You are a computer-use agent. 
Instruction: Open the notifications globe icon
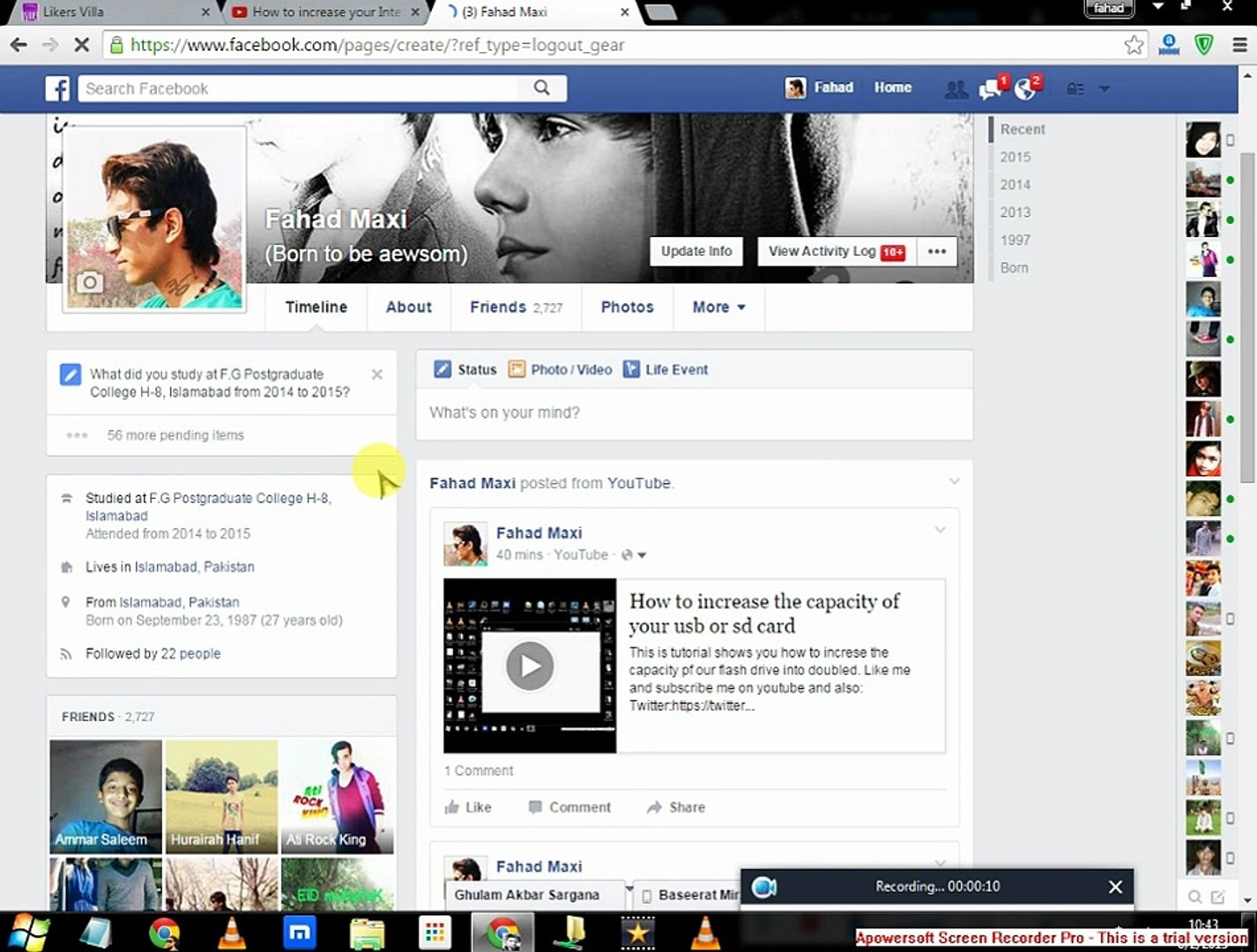[1026, 88]
